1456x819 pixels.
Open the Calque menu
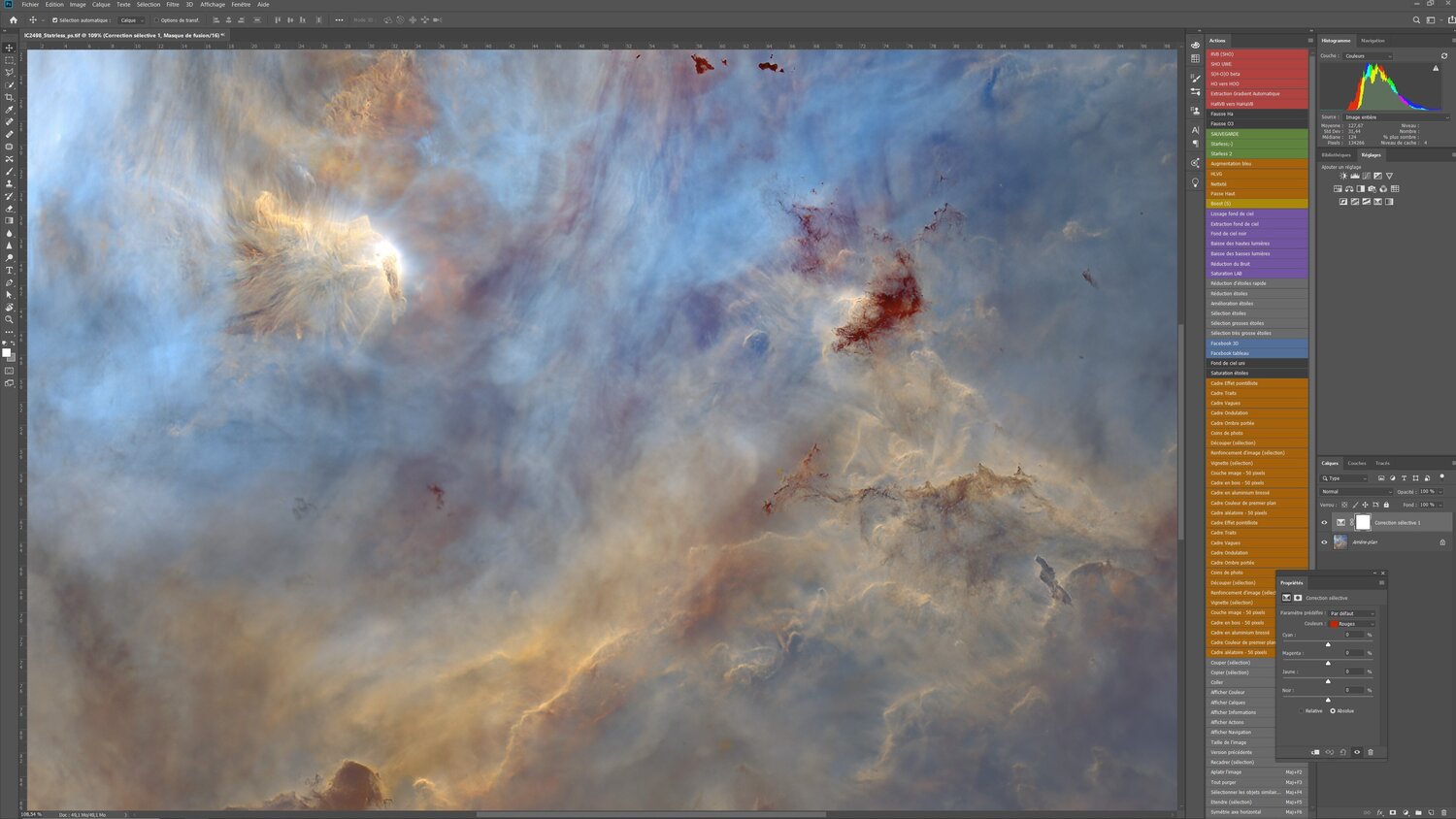pyautogui.click(x=101, y=4)
